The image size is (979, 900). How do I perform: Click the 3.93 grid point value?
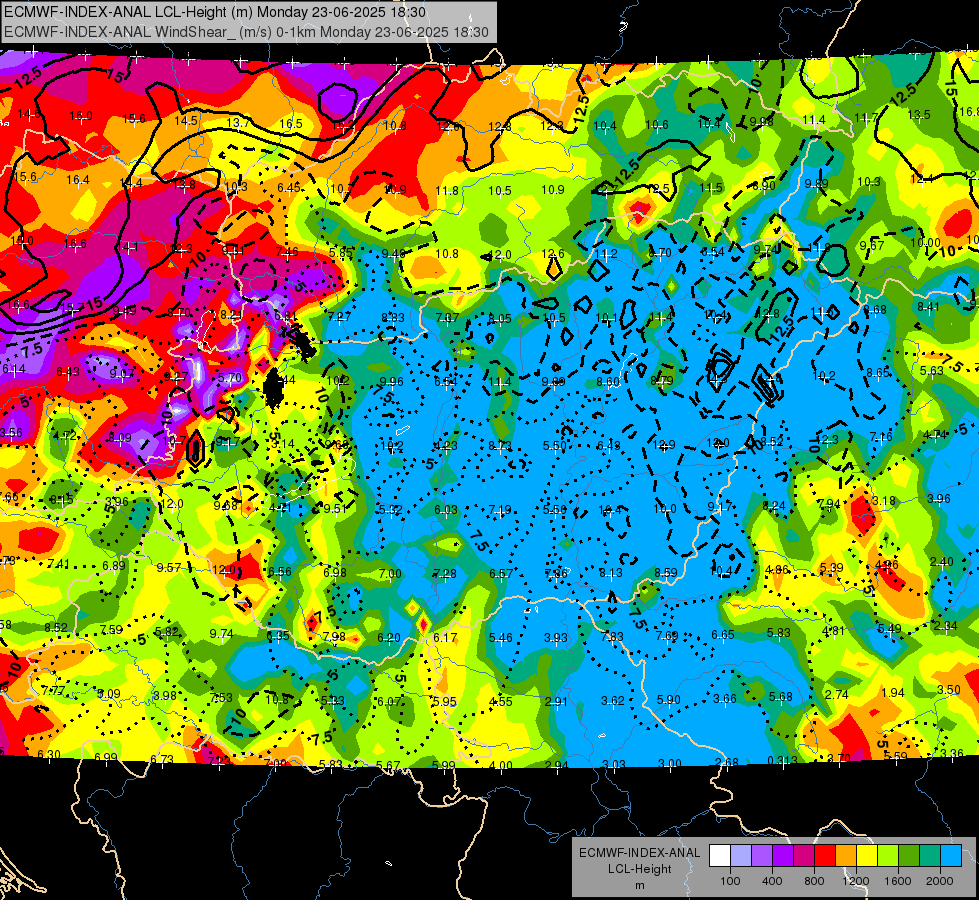(x=556, y=637)
